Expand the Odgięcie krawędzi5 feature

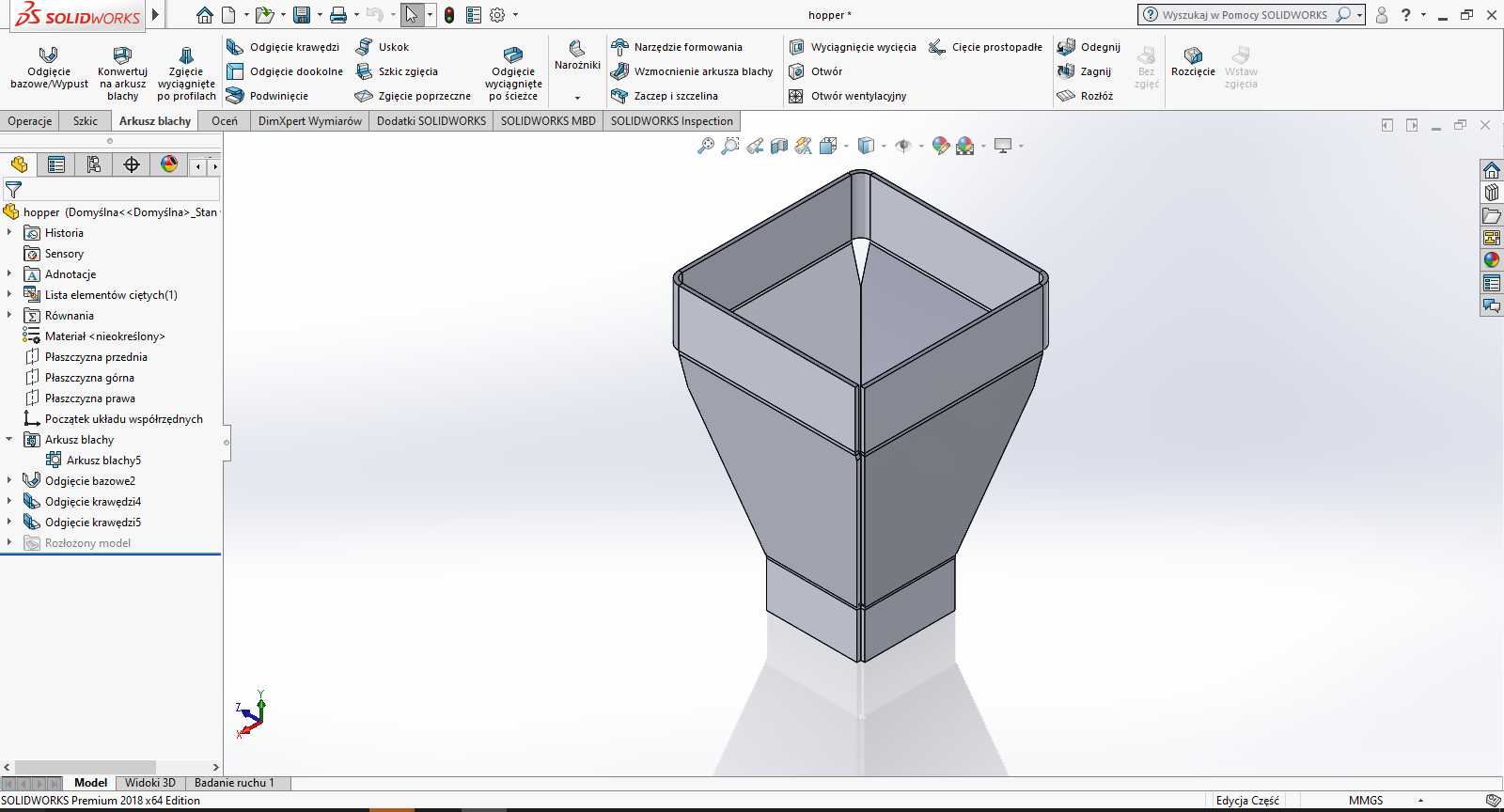pyautogui.click(x=9, y=522)
